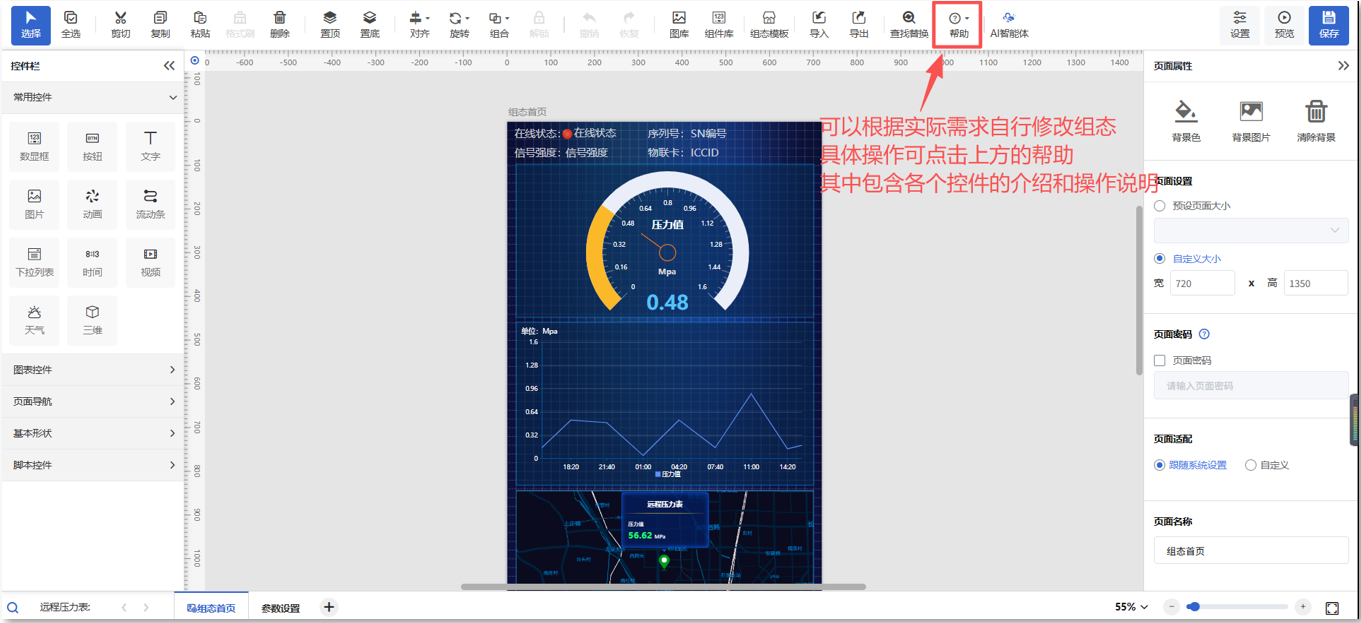The image size is (1361, 623).
Task: Add the 动画 animation control
Action: point(92,204)
